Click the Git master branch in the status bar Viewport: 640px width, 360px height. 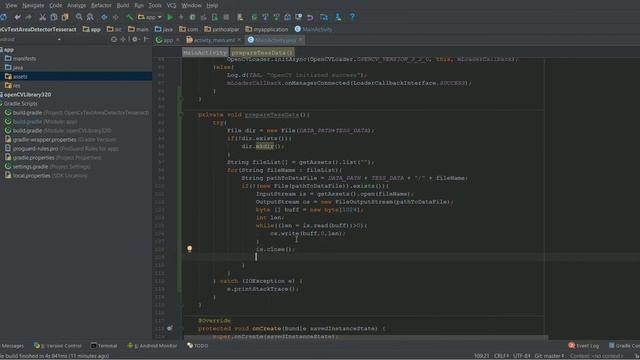pos(549,356)
